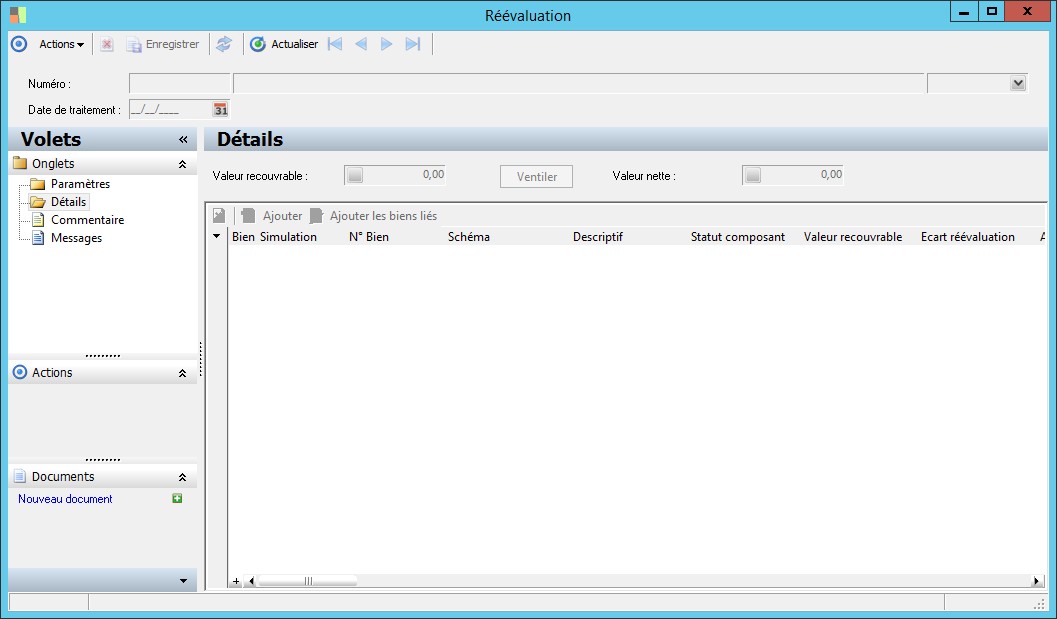This screenshot has height=619, width=1057.
Task: Click Ajouter les biens liés
Action: click(x=373, y=216)
